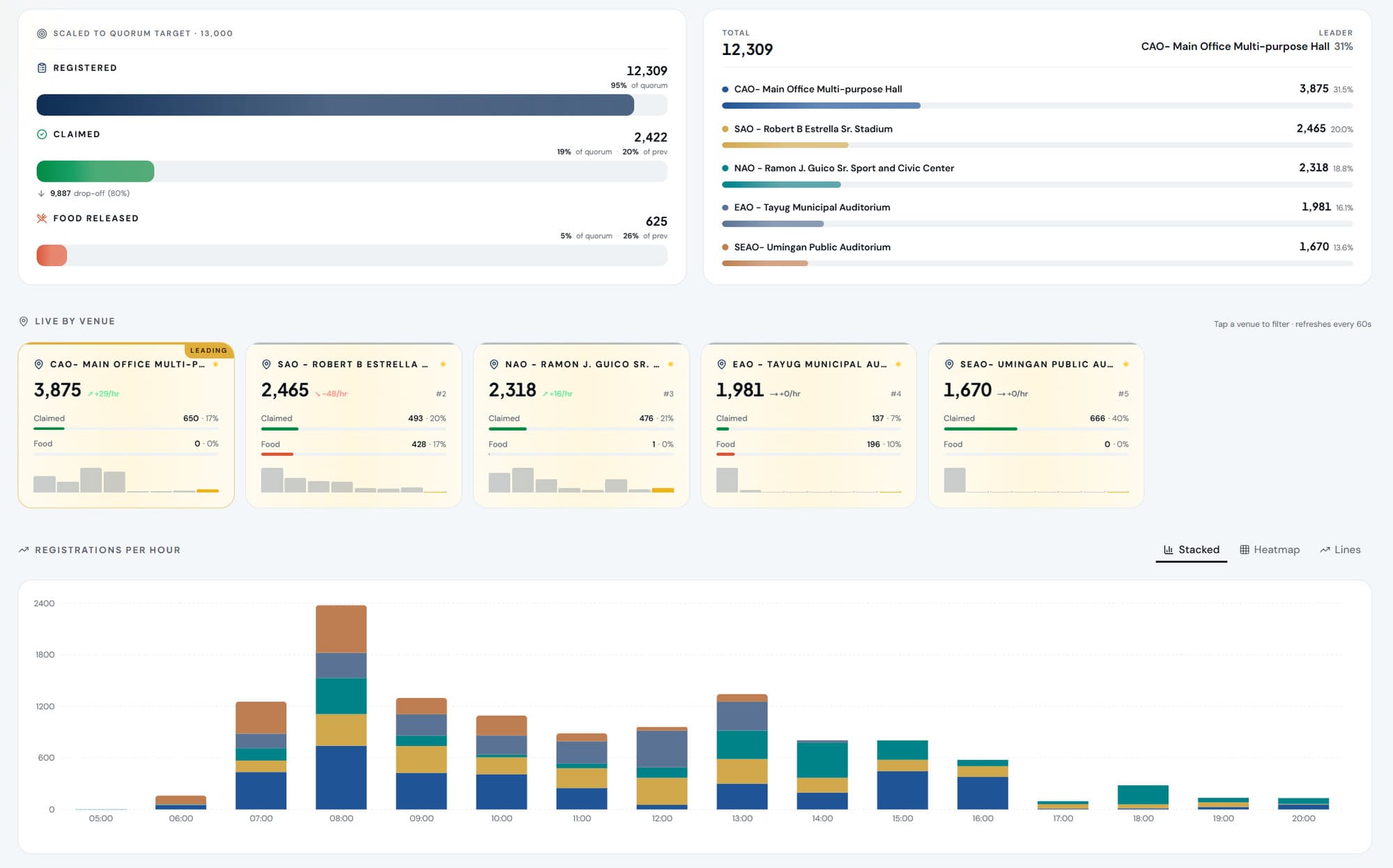Click the yellow status dot on the SEAO card
The width and height of the screenshot is (1393, 868).
(x=1125, y=364)
